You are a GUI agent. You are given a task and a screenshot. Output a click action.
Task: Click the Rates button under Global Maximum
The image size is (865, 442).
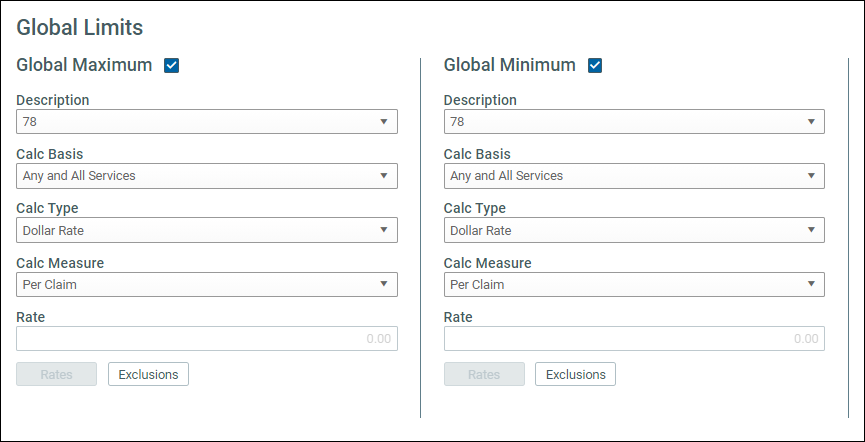(x=56, y=374)
